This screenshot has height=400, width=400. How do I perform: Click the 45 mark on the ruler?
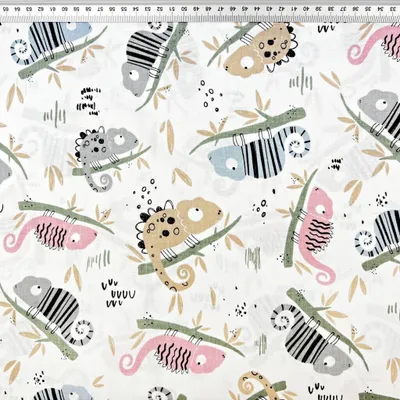[245, 9]
